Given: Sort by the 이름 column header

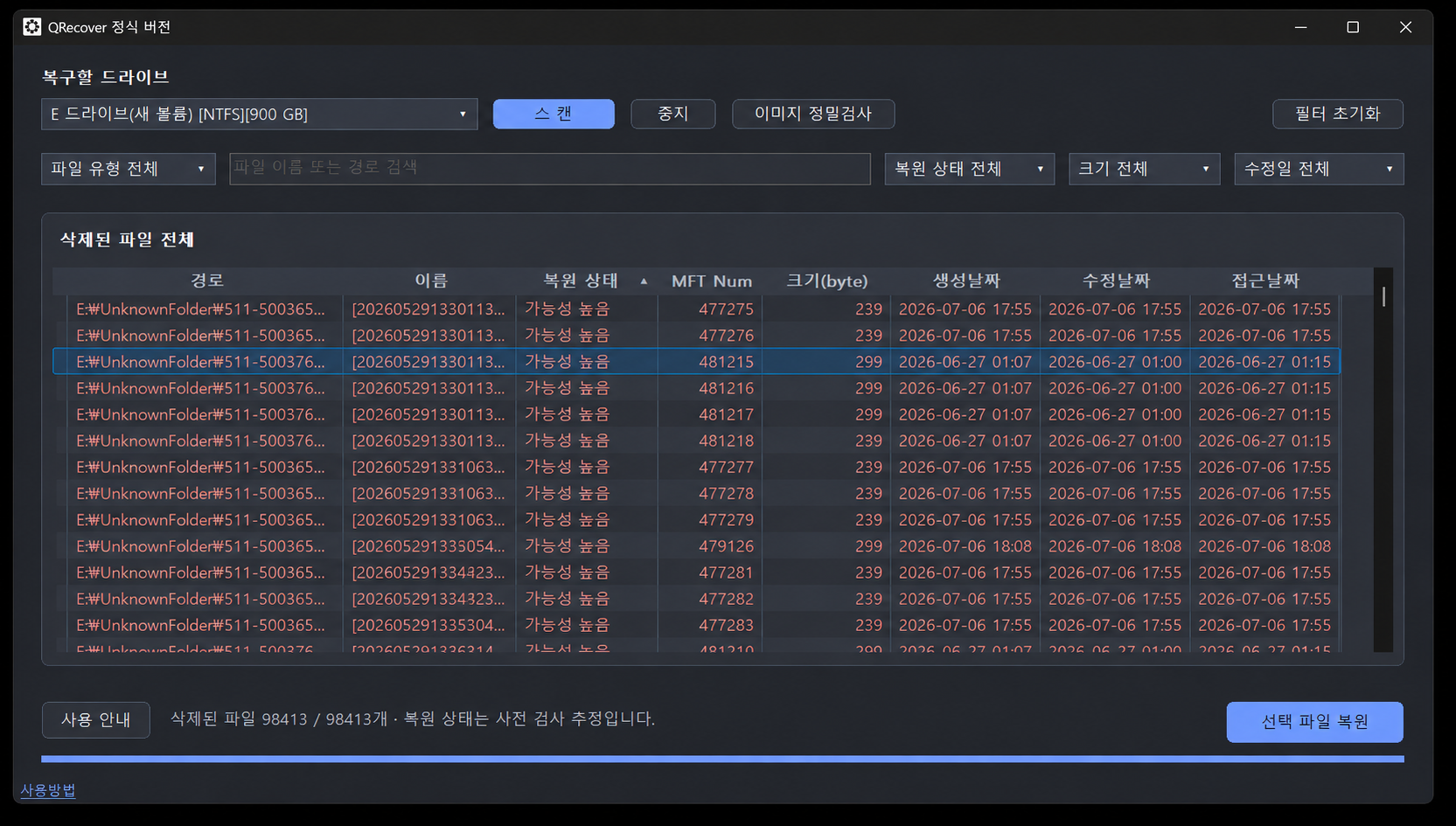Looking at the screenshot, I should (431, 281).
